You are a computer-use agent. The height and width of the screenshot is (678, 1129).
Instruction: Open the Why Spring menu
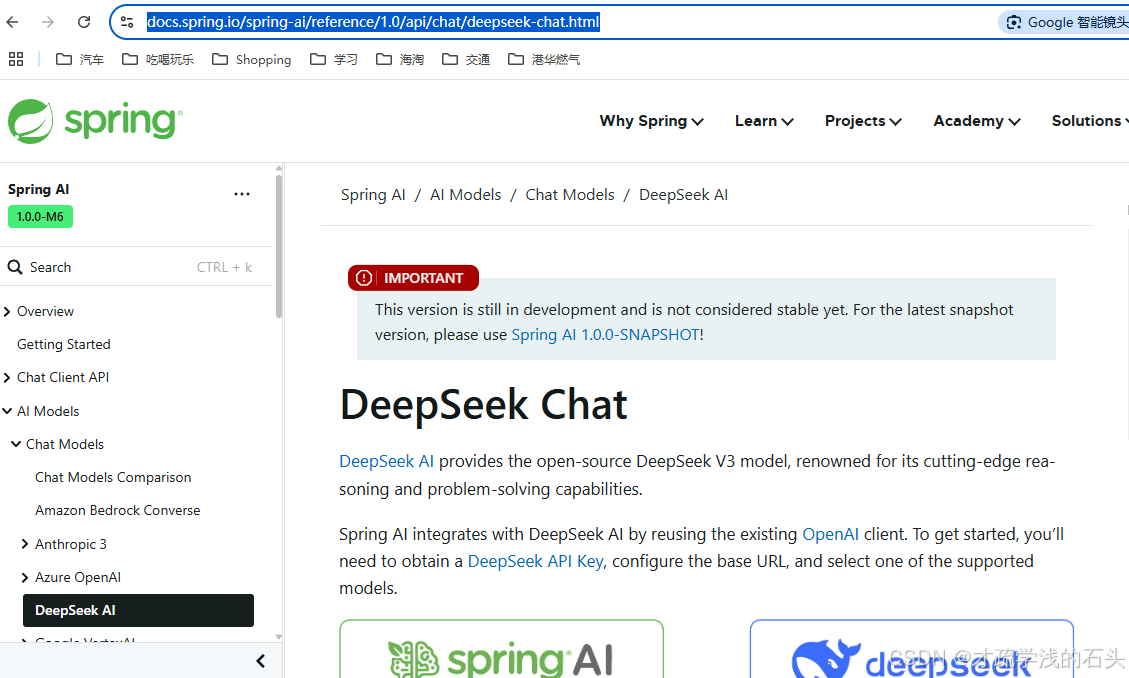[x=651, y=121]
